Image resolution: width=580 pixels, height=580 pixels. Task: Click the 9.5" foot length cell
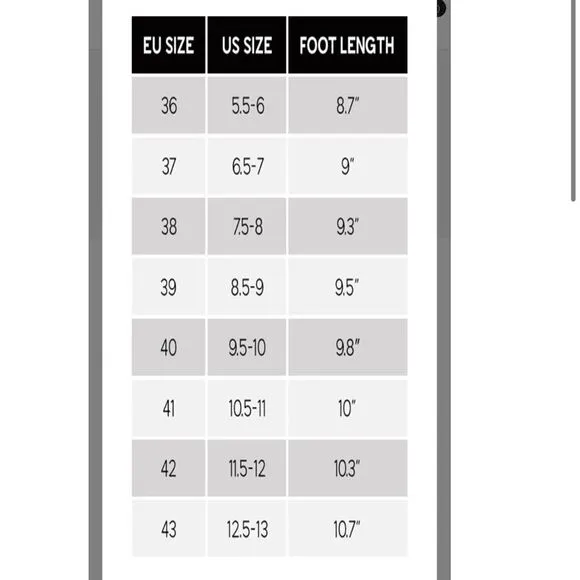pos(348,287)
